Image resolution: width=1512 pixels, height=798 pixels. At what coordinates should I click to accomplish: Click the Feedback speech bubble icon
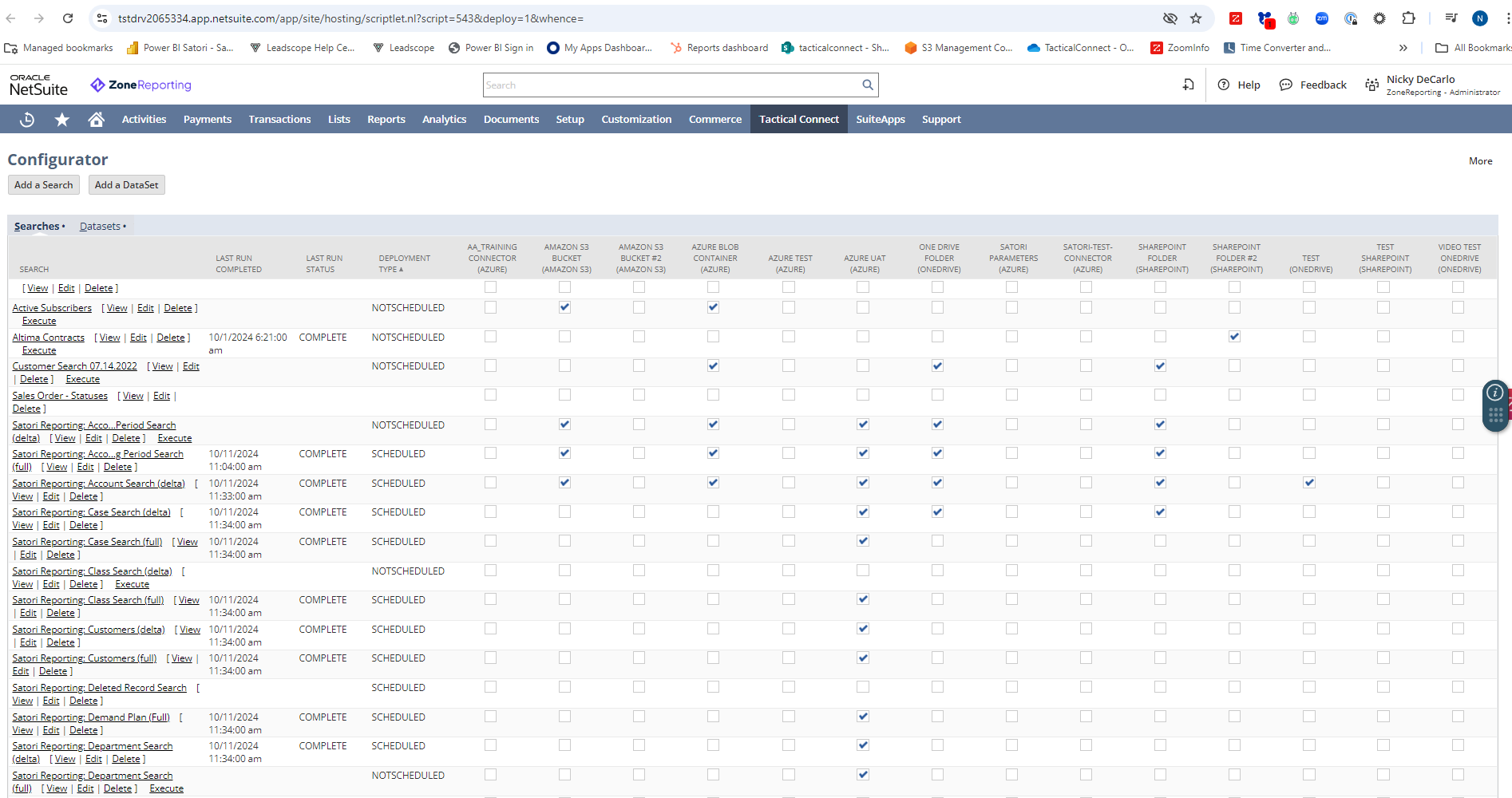tap(1286, 85)
